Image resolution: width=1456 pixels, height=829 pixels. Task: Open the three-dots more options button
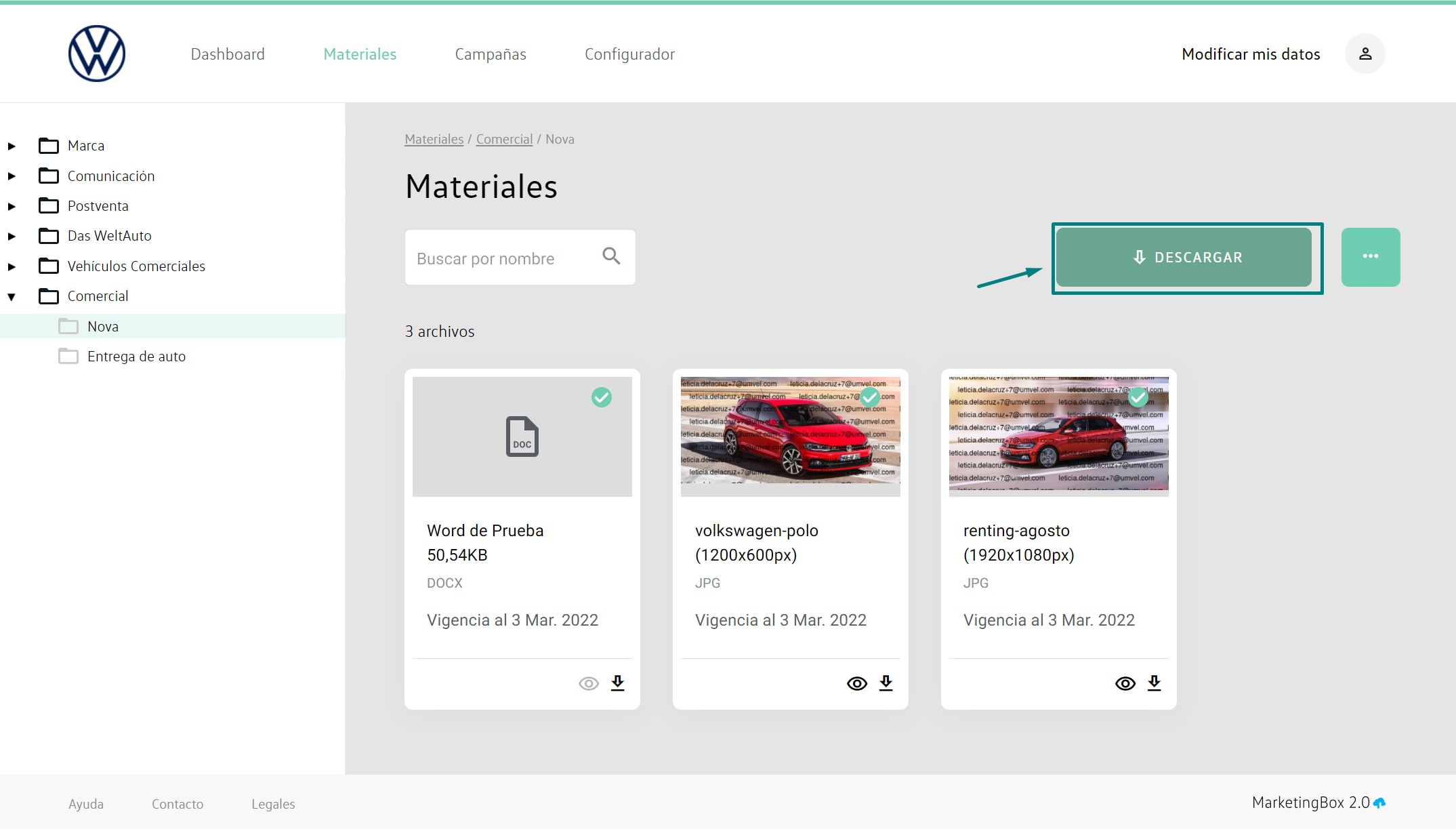(1370, 257)
